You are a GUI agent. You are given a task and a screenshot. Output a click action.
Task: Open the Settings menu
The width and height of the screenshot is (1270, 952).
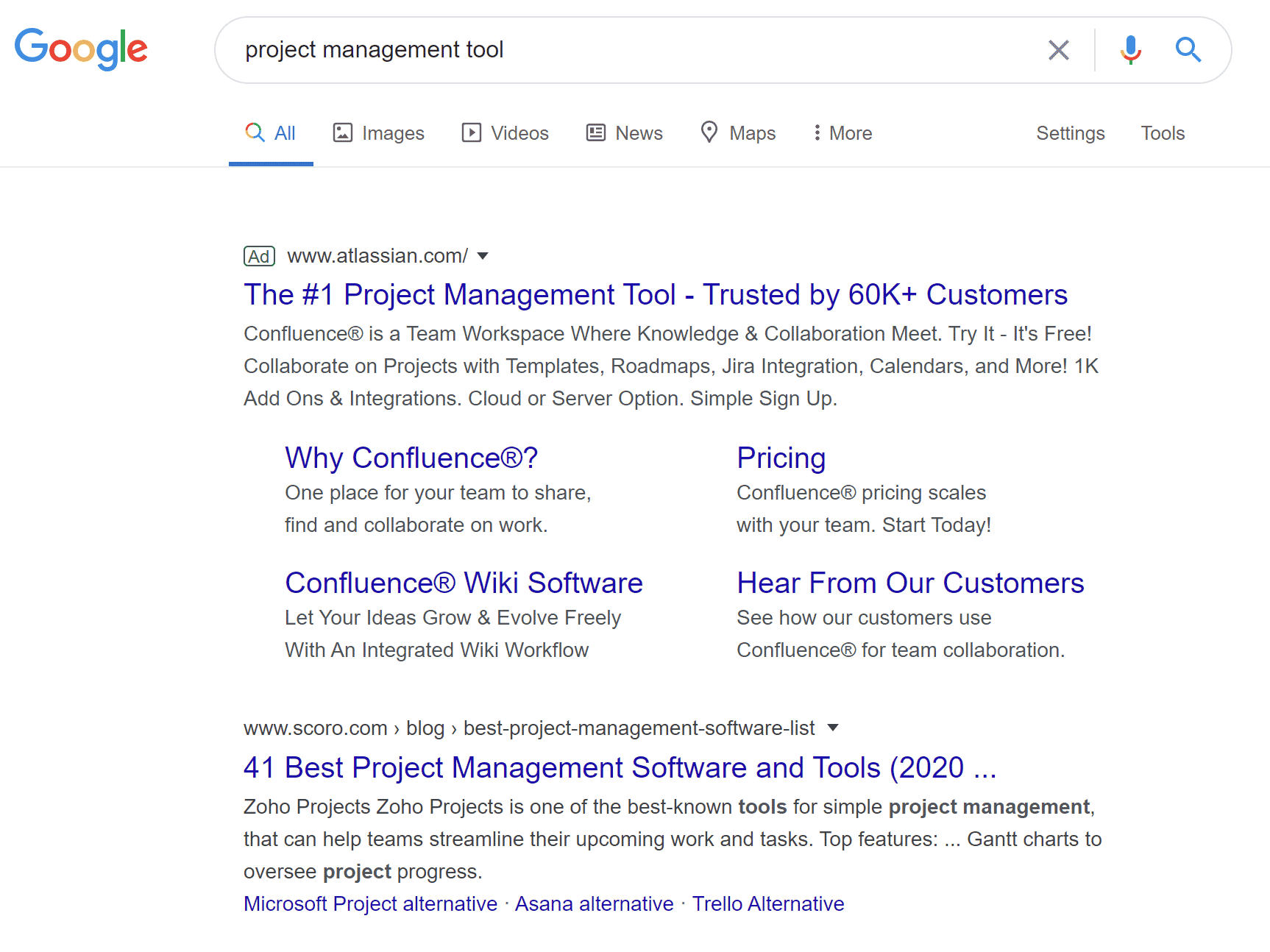point(1071,133)
